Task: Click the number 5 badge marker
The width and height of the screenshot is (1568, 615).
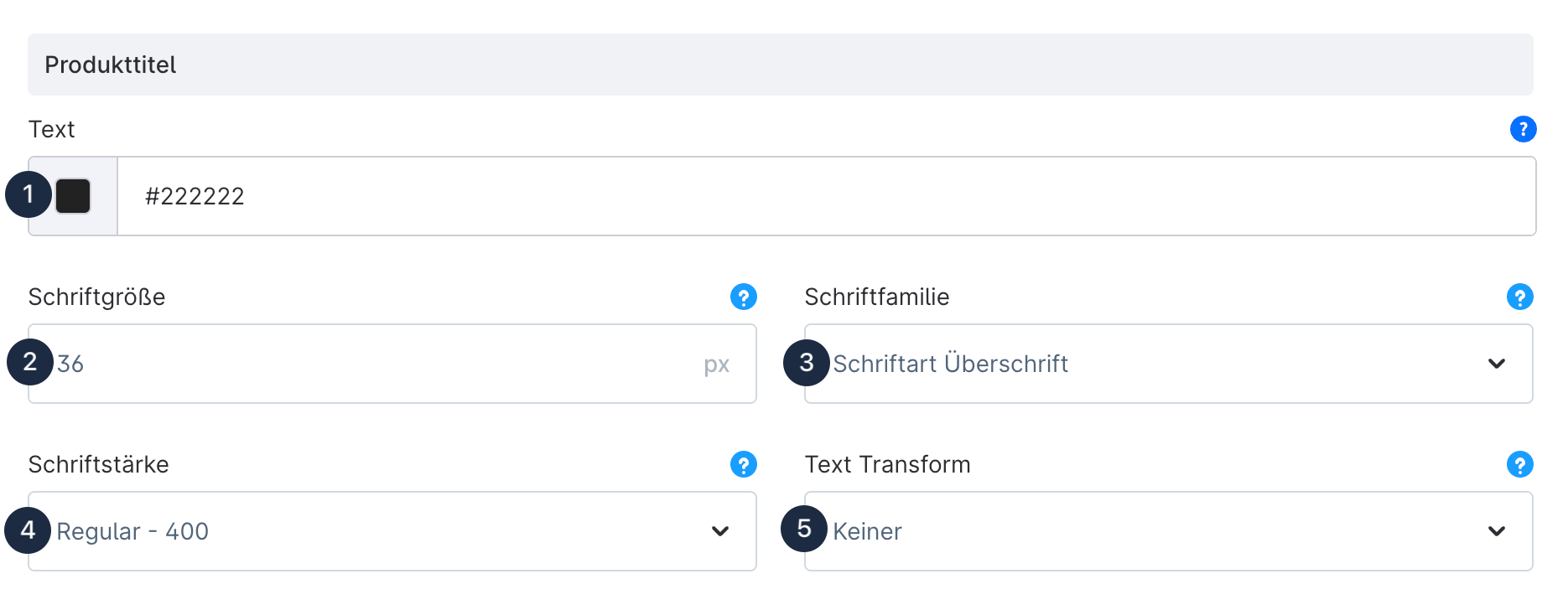Action: (x=804, y=529)
